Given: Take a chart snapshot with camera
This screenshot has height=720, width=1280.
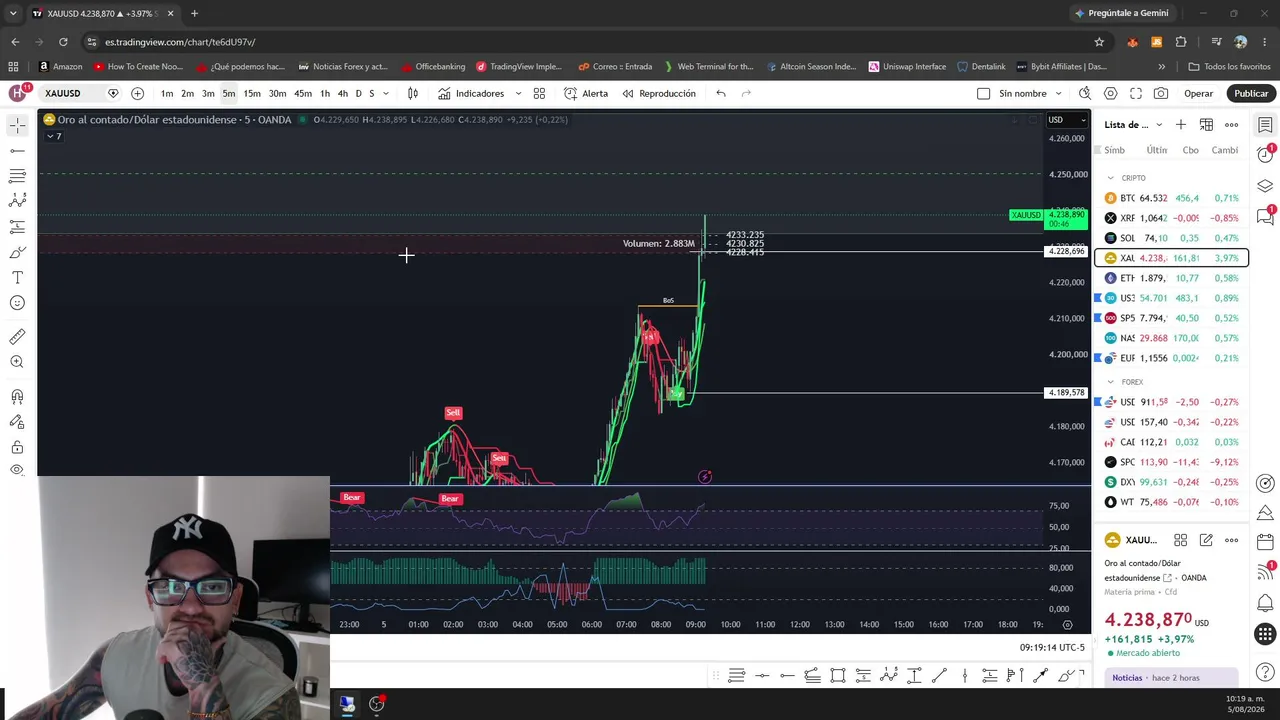Looking at the screenshot, I should pyautogui.click(x=1161, y=94).
